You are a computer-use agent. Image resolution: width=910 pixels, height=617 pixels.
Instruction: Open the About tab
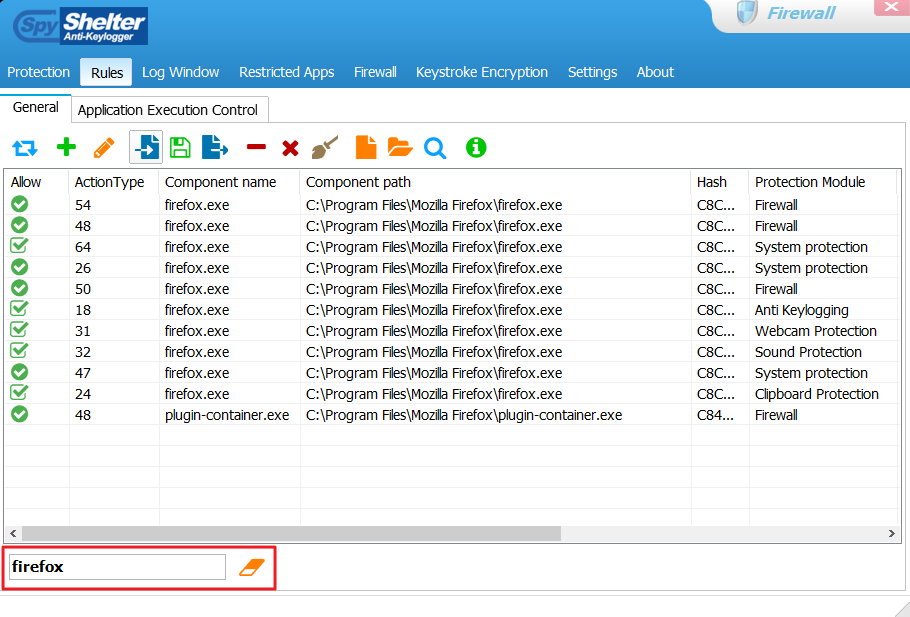tap(655, 72)
